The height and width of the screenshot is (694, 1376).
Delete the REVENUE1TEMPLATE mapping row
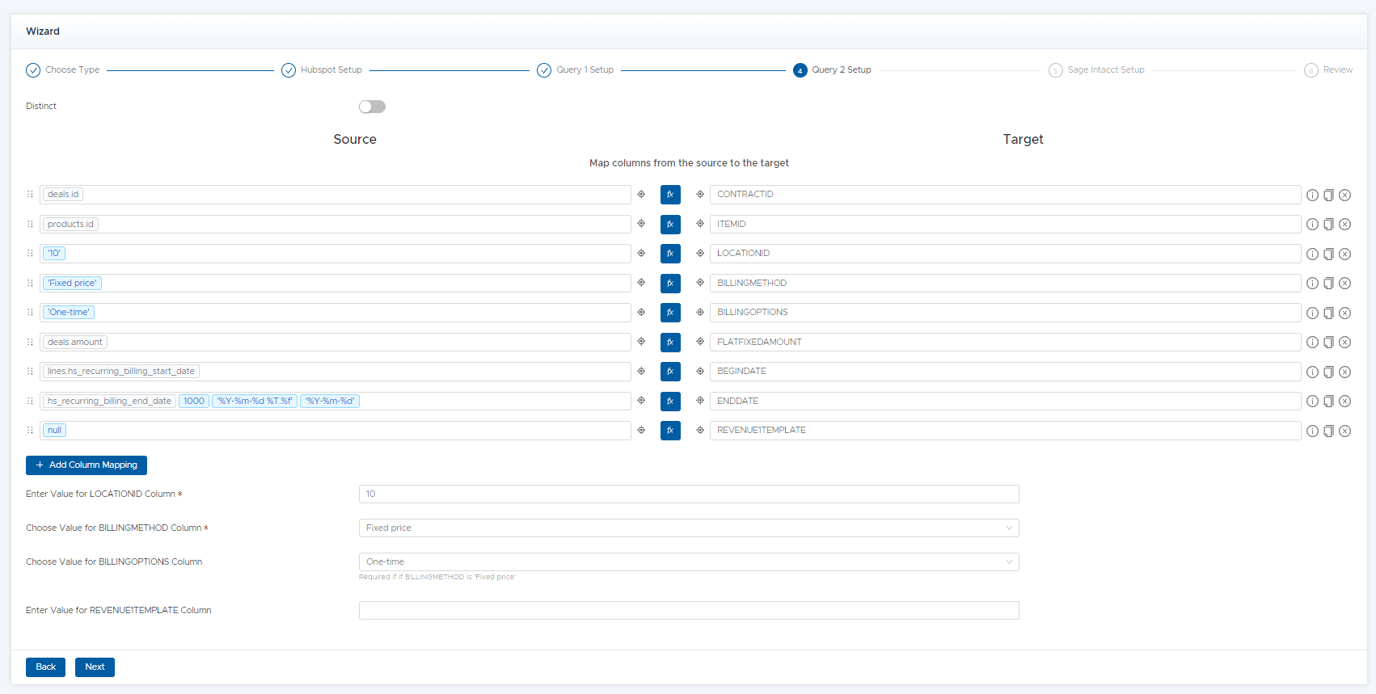(x=1345, y=431)
